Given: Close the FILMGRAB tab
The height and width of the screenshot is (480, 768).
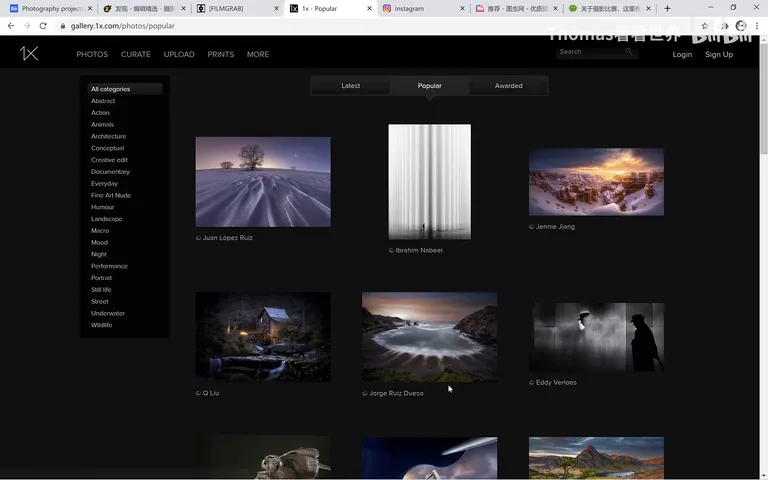Looking at the screenshot, I should pos(276,8).
